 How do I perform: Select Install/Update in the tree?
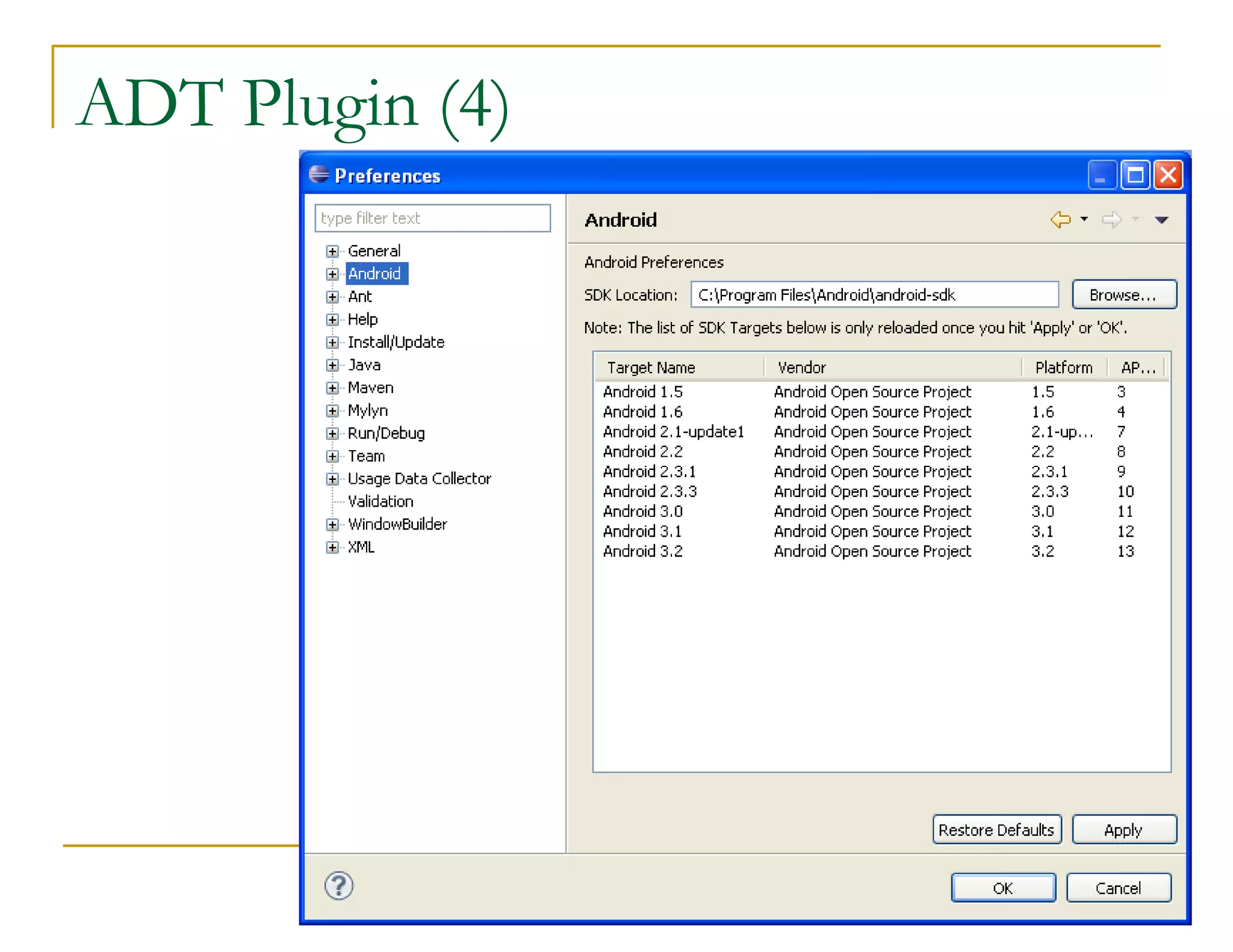(x=396, y=342)
